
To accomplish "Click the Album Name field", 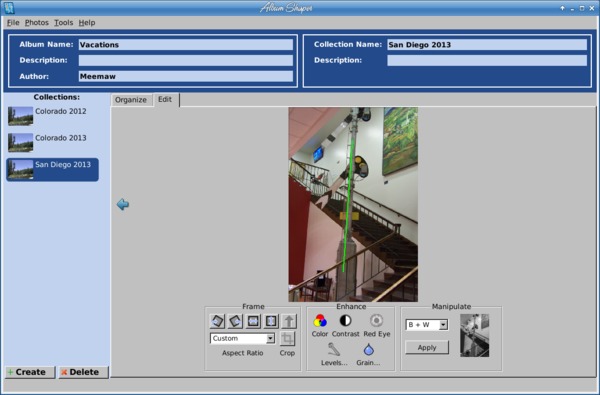I will (x=186, y=44).
